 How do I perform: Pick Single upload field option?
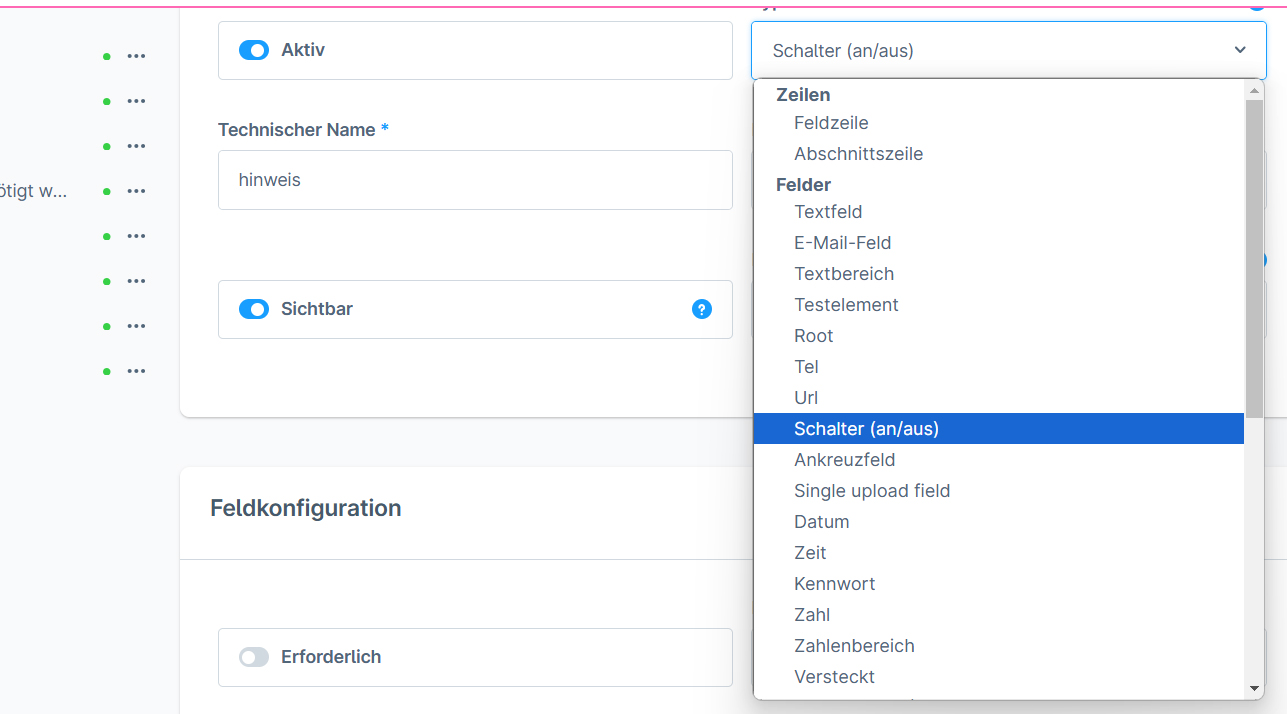click(x=871, y=491)
